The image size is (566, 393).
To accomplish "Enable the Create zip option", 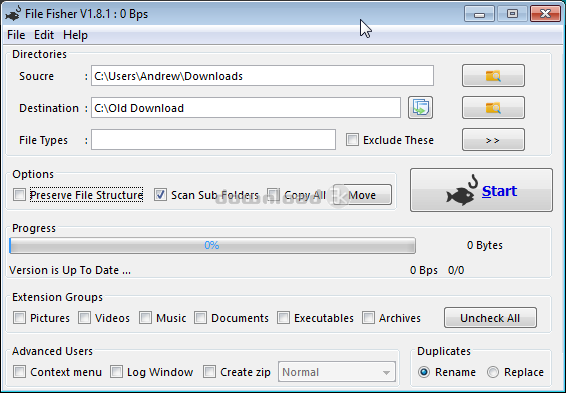I will point(209,372).
